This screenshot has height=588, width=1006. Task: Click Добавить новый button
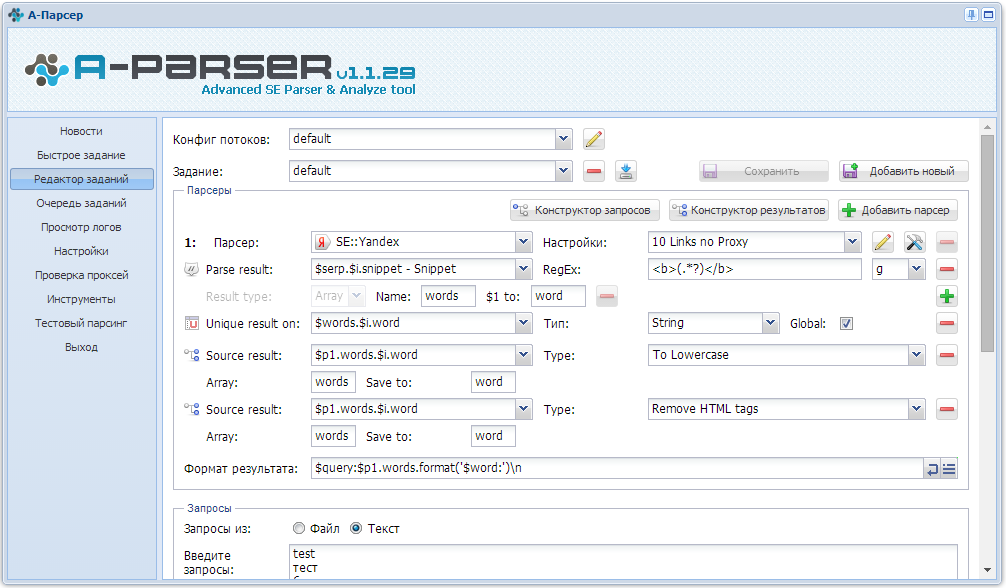[903, 171]
